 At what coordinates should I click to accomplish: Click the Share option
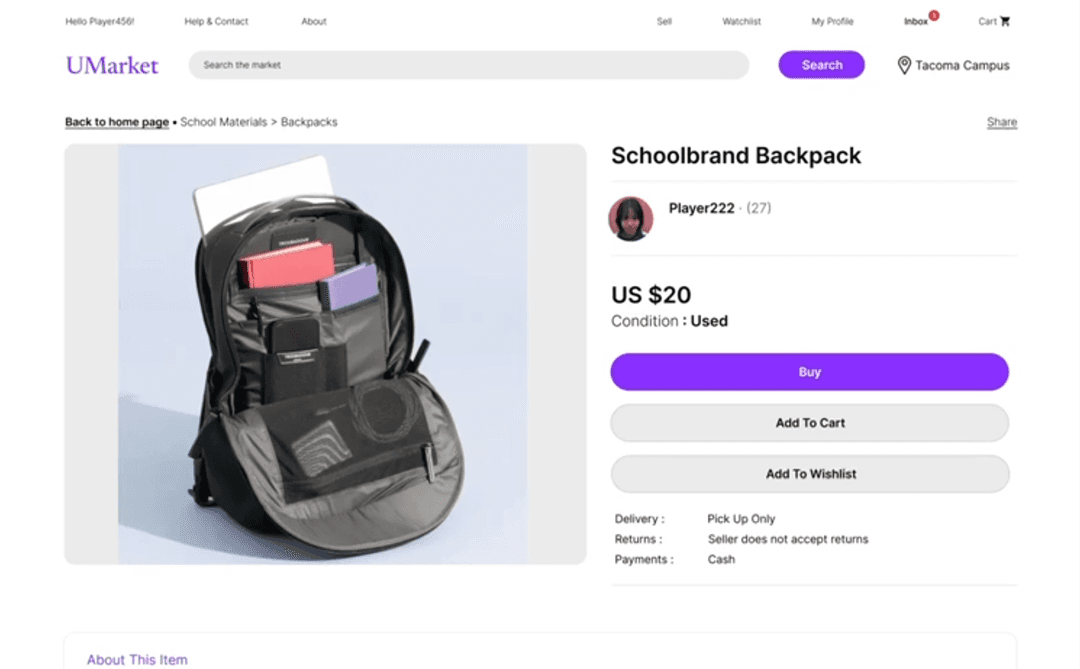coord(1001,121)
